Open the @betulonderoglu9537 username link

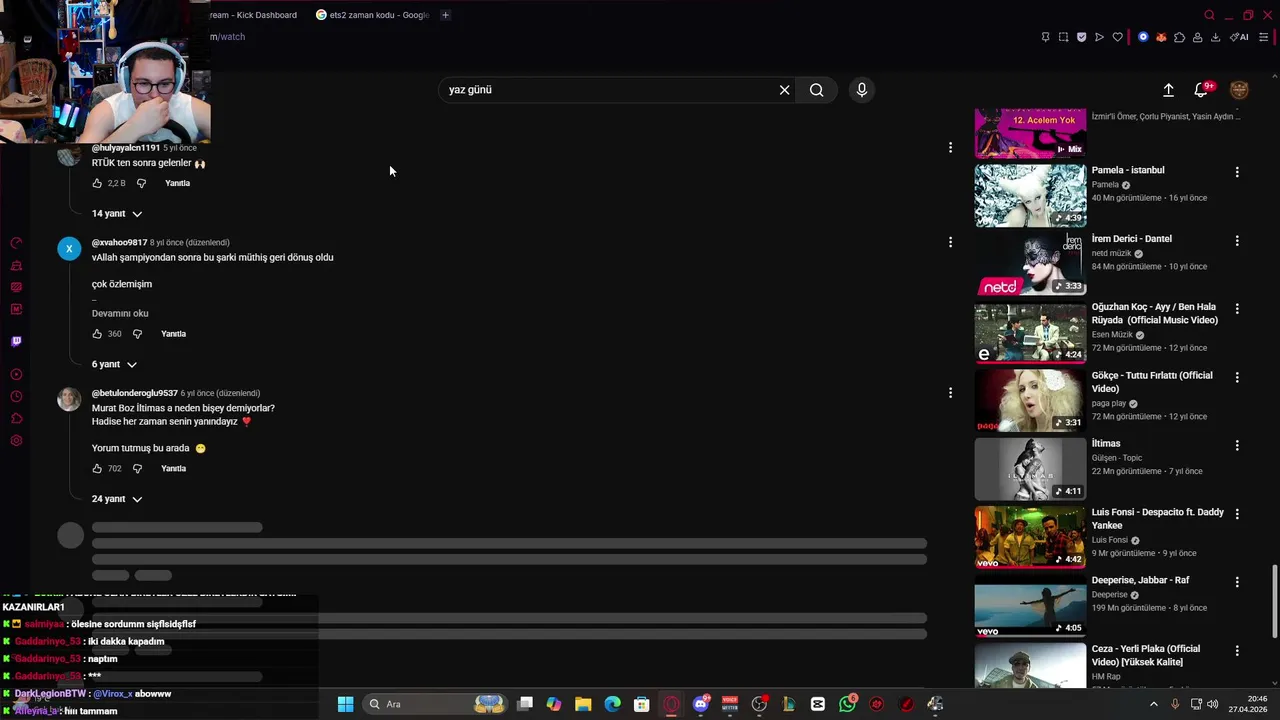(135, 393)
